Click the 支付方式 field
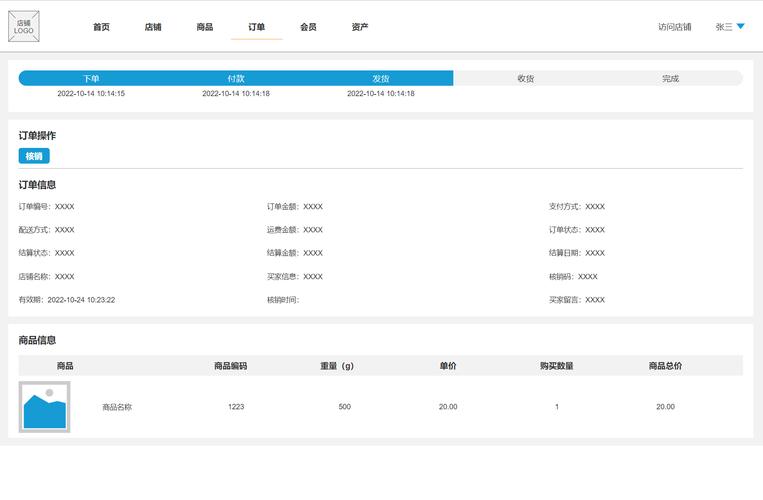 pos(577,207)
